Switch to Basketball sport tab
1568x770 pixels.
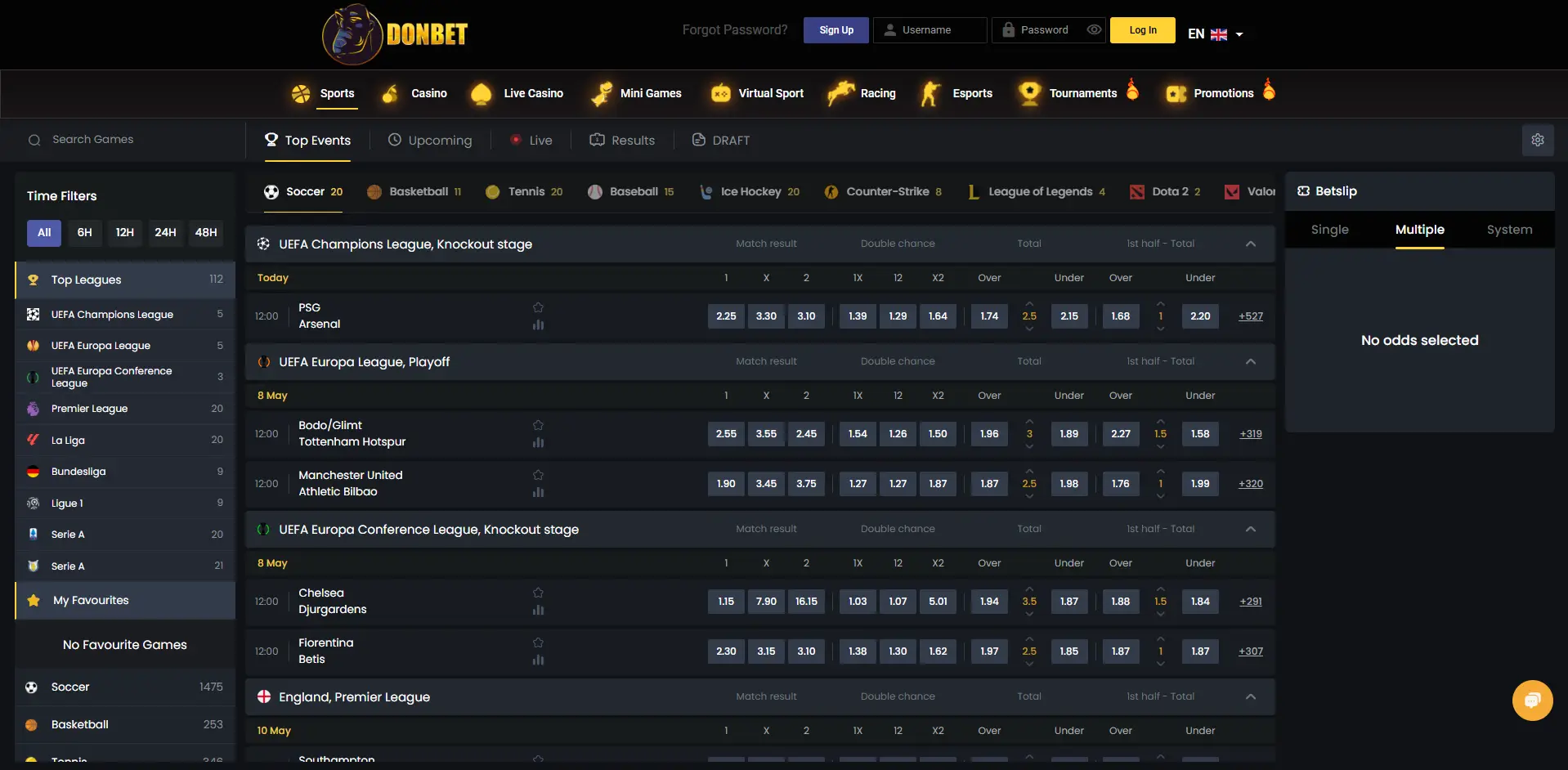pos(414,192)
